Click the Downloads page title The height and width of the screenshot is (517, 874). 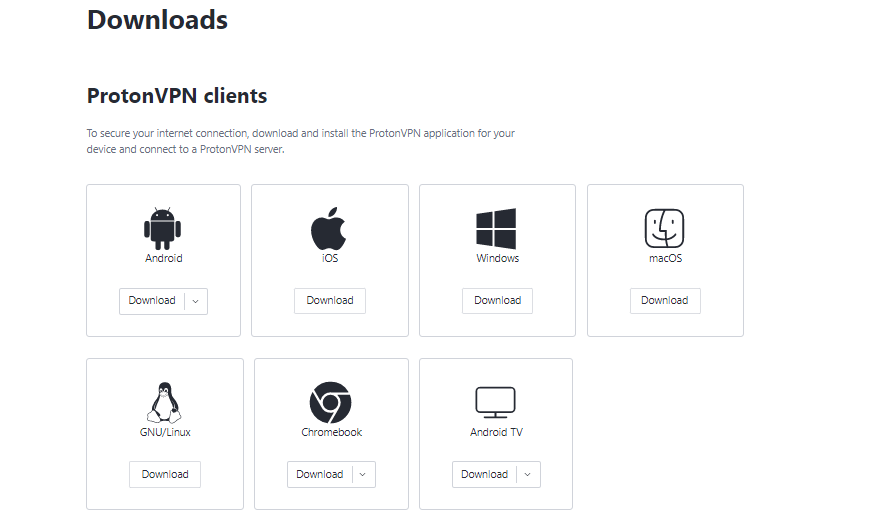point(157,20)
